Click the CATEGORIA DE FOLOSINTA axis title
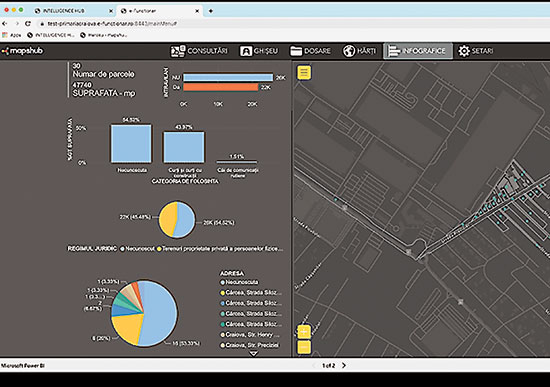The height and width of the screenshot is (387, 550). (185, 181)
